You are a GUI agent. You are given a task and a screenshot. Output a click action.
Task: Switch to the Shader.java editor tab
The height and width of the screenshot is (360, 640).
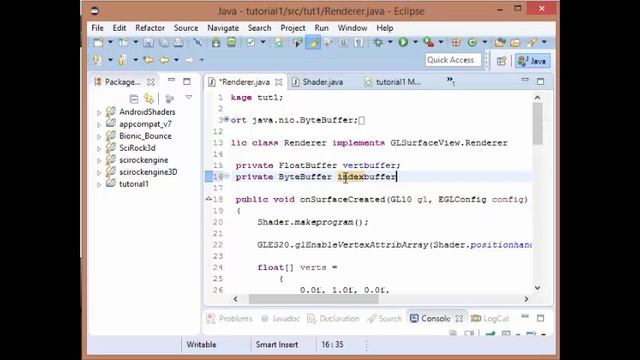pyautogui.click(x=318, y=82)
